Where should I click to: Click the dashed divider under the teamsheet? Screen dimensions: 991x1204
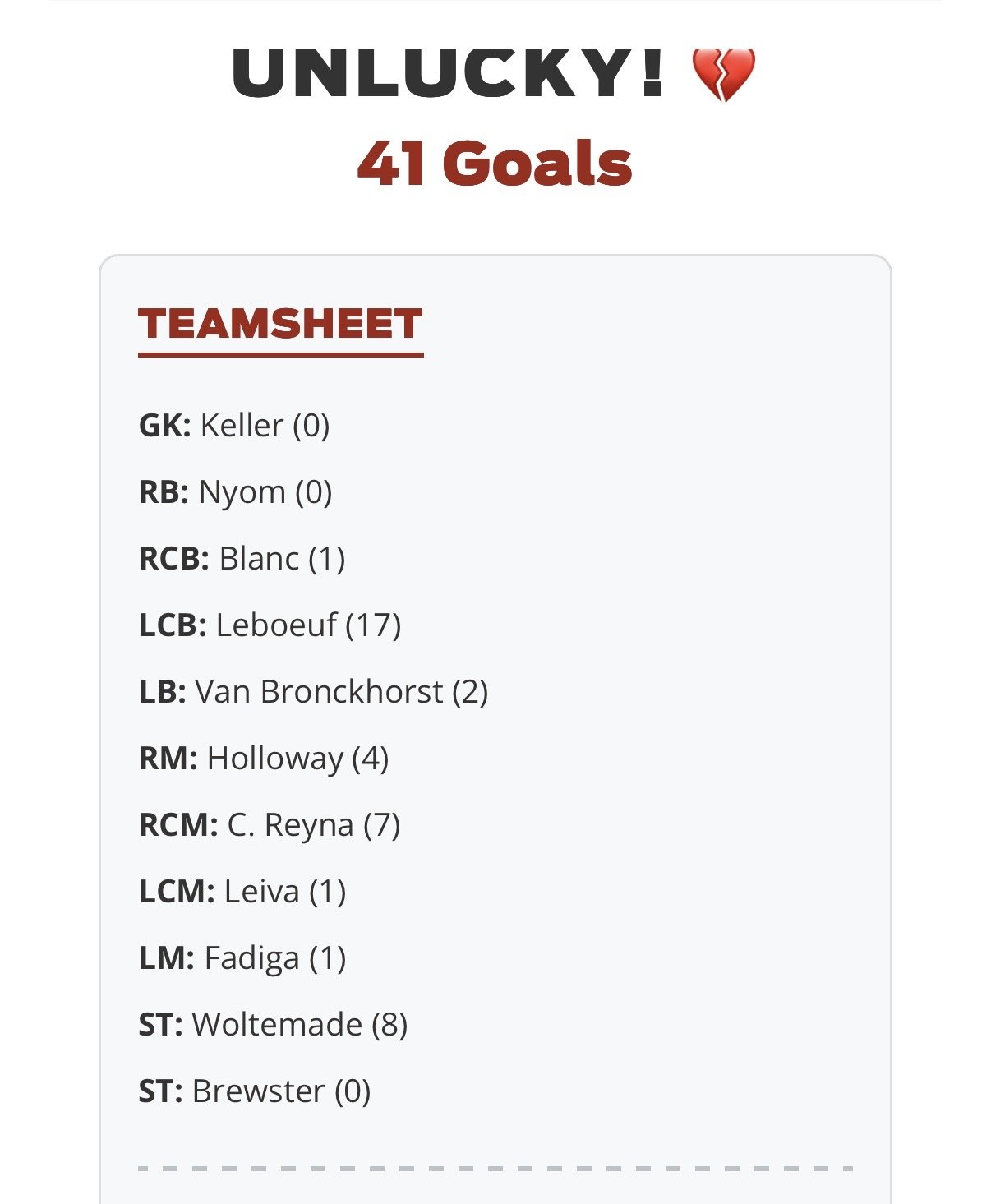[x=495, y=1168]
